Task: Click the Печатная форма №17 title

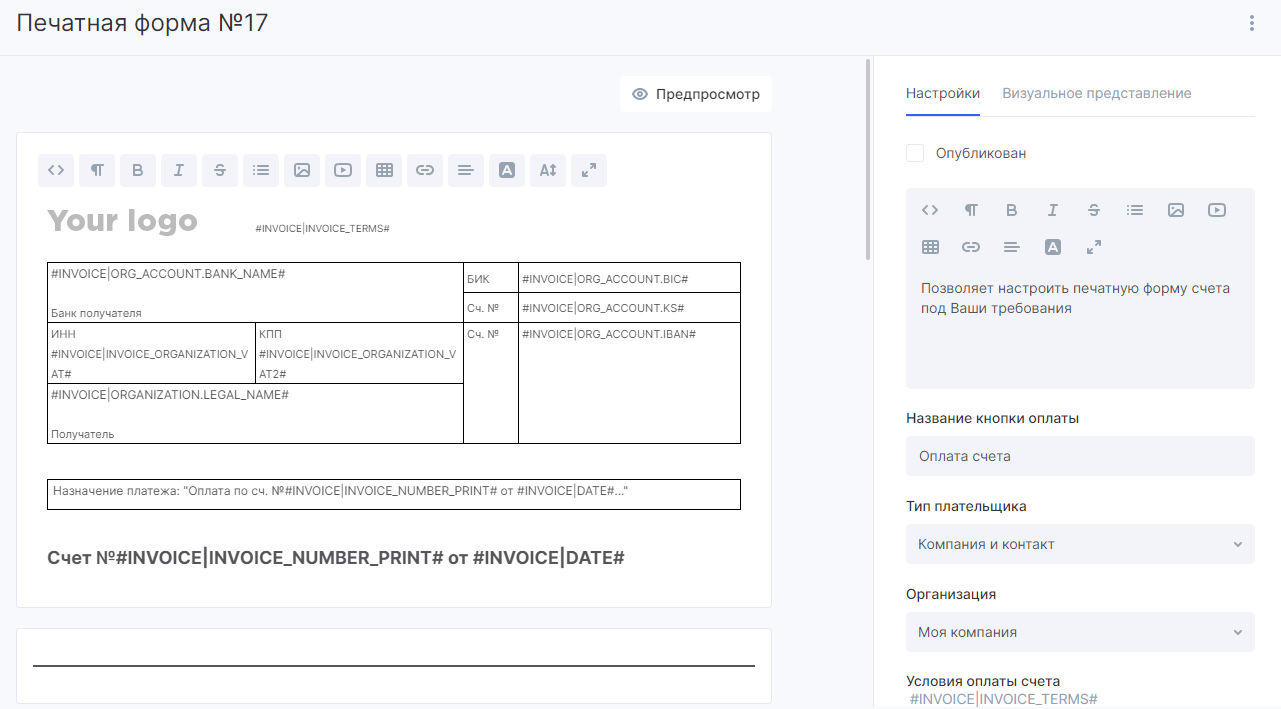Action: tap(142, 22)
